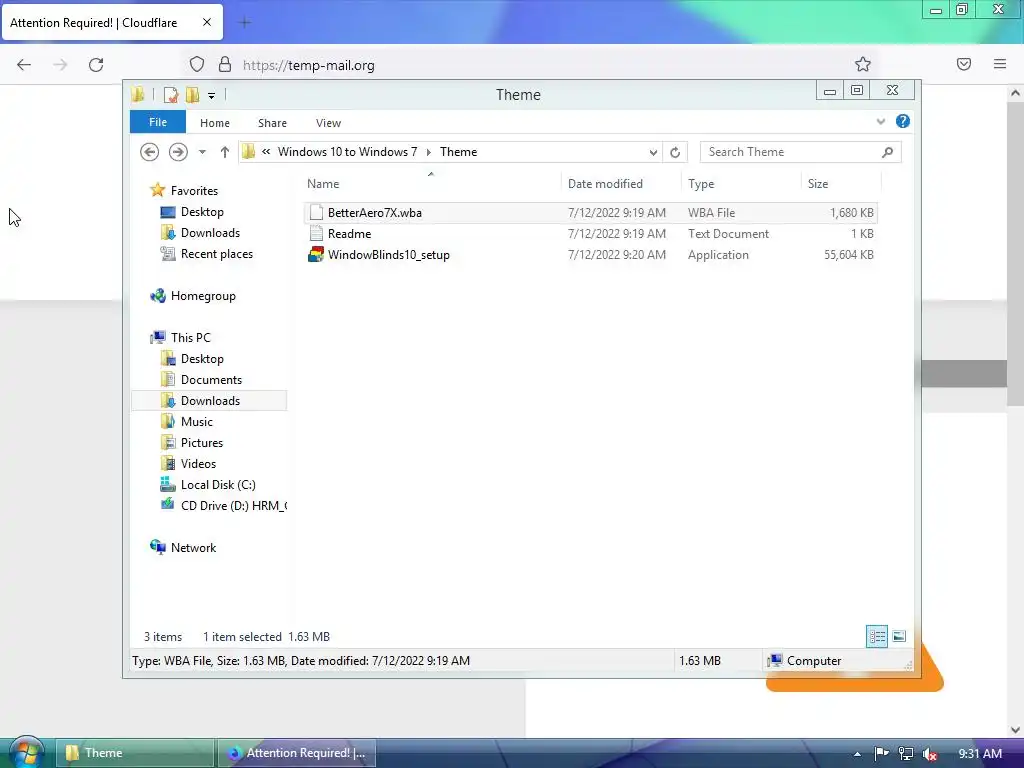Screen dimensions: 1024x768
Task: Sort files by Type column
Action: (x=701, y=184)
